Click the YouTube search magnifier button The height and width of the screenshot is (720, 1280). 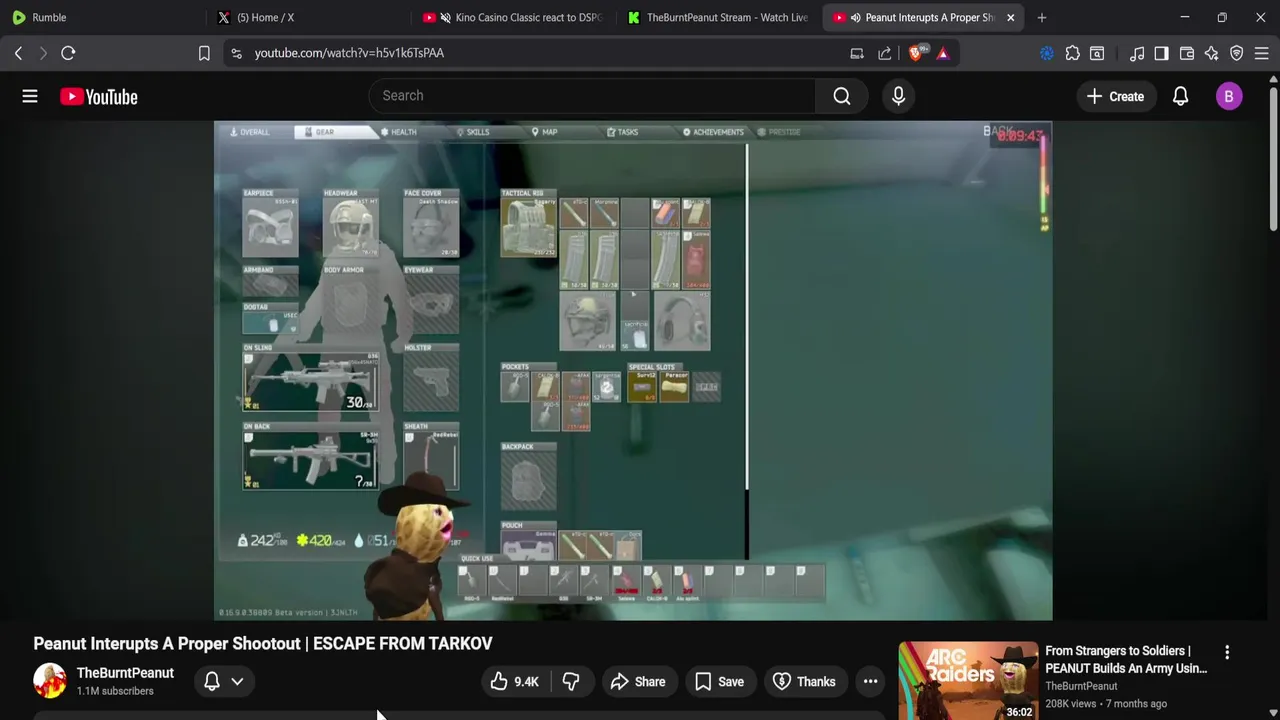[x=842, y=96]
